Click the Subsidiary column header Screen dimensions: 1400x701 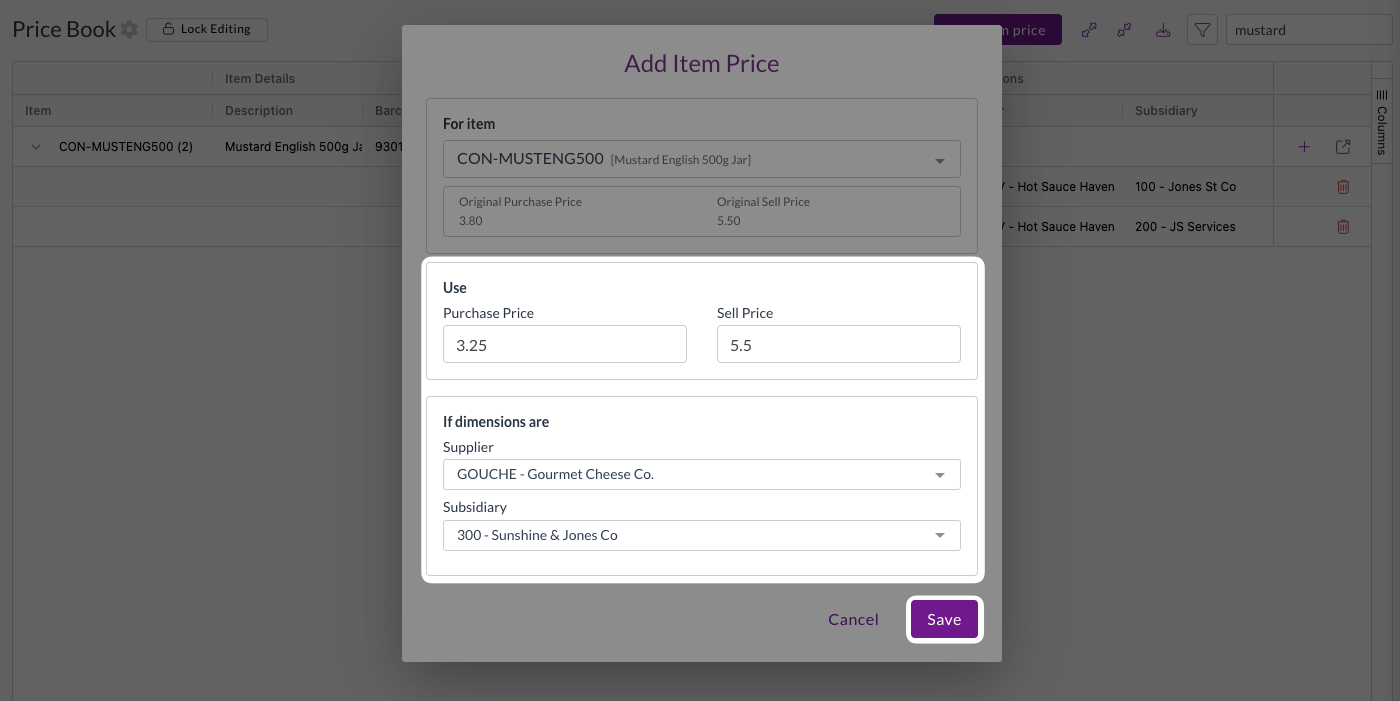pos(1166,111)
